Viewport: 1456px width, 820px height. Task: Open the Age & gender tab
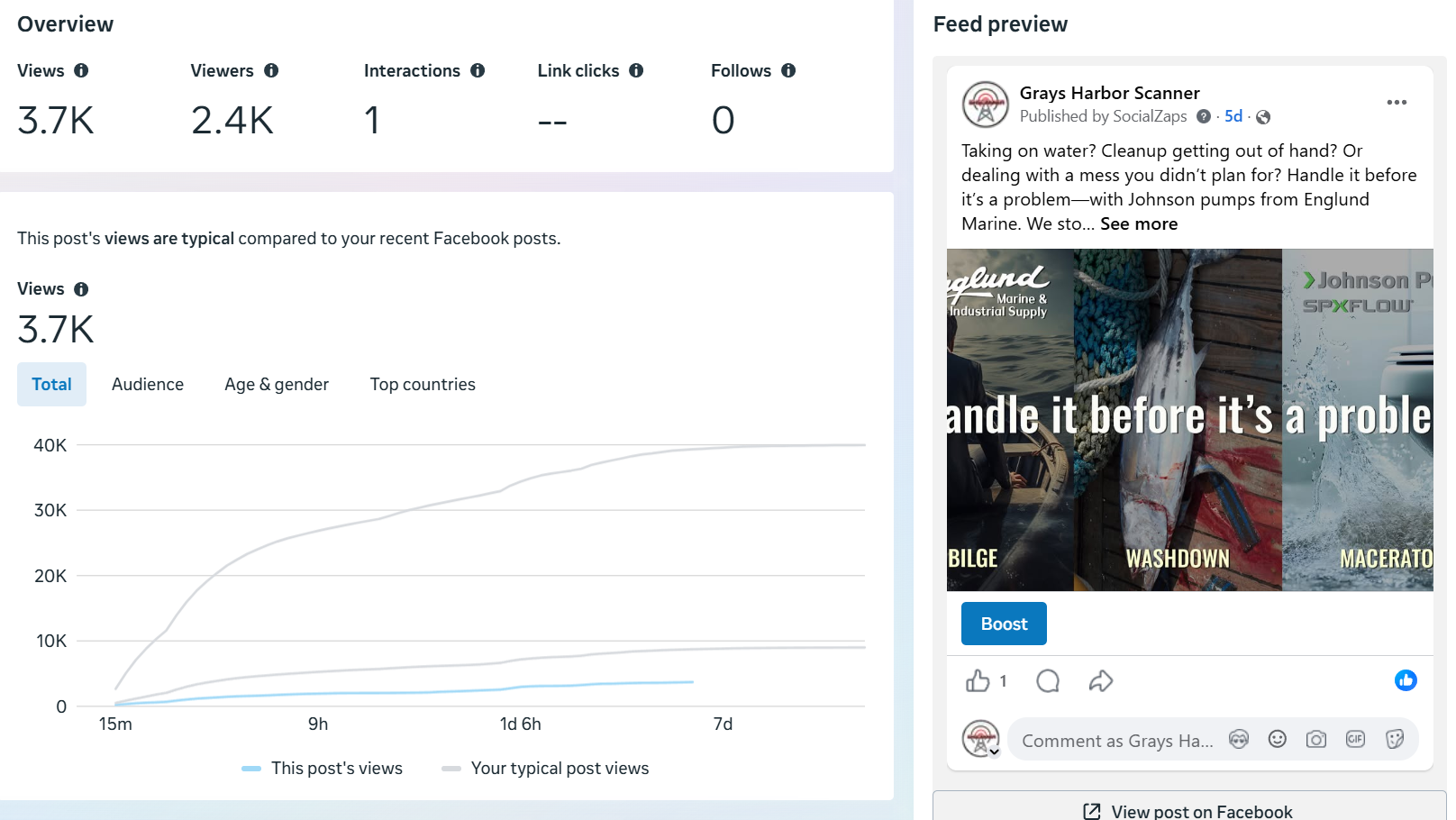[x=277, y=385]
